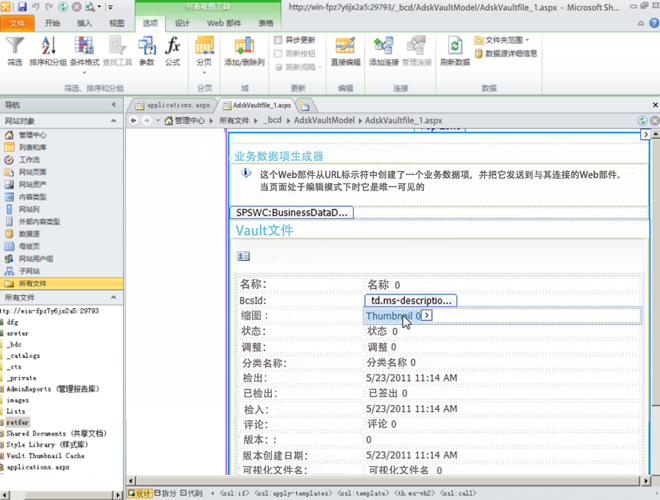The width and height of the screenshot is (660, 500).
Task: Open the retfer folder in file tree
Action: [x=18, y=422]
